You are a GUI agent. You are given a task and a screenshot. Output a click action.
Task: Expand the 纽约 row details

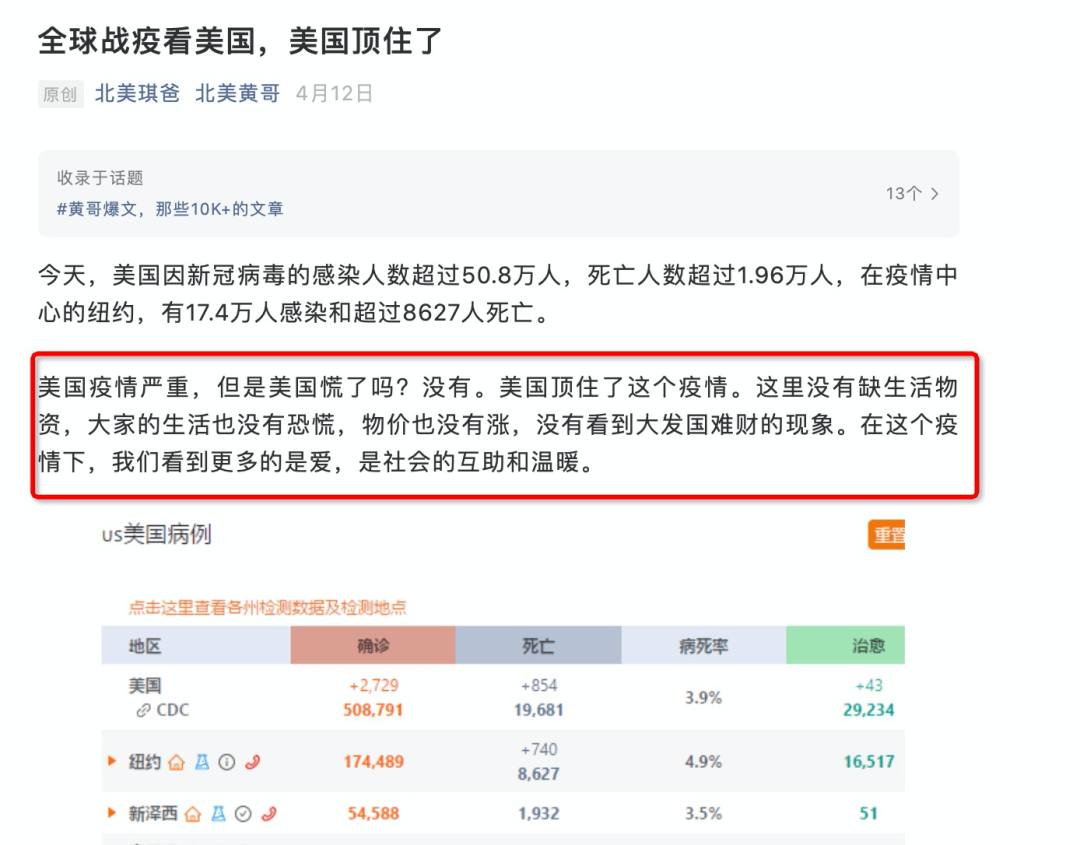coord(111,762)
